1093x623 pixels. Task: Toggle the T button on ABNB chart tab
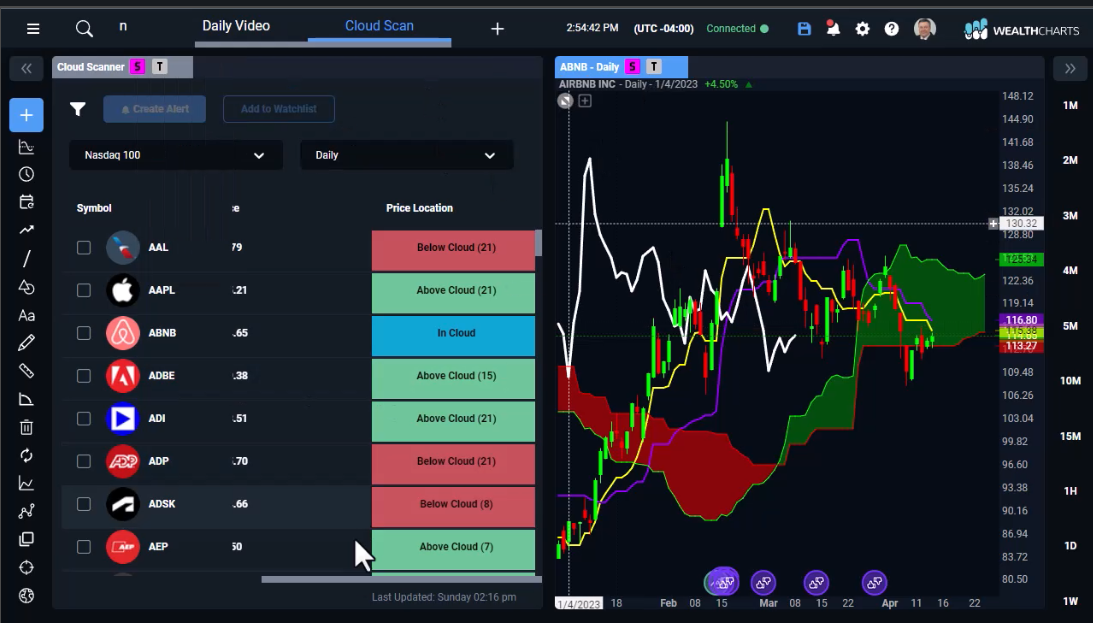click(x=653, y=67)
